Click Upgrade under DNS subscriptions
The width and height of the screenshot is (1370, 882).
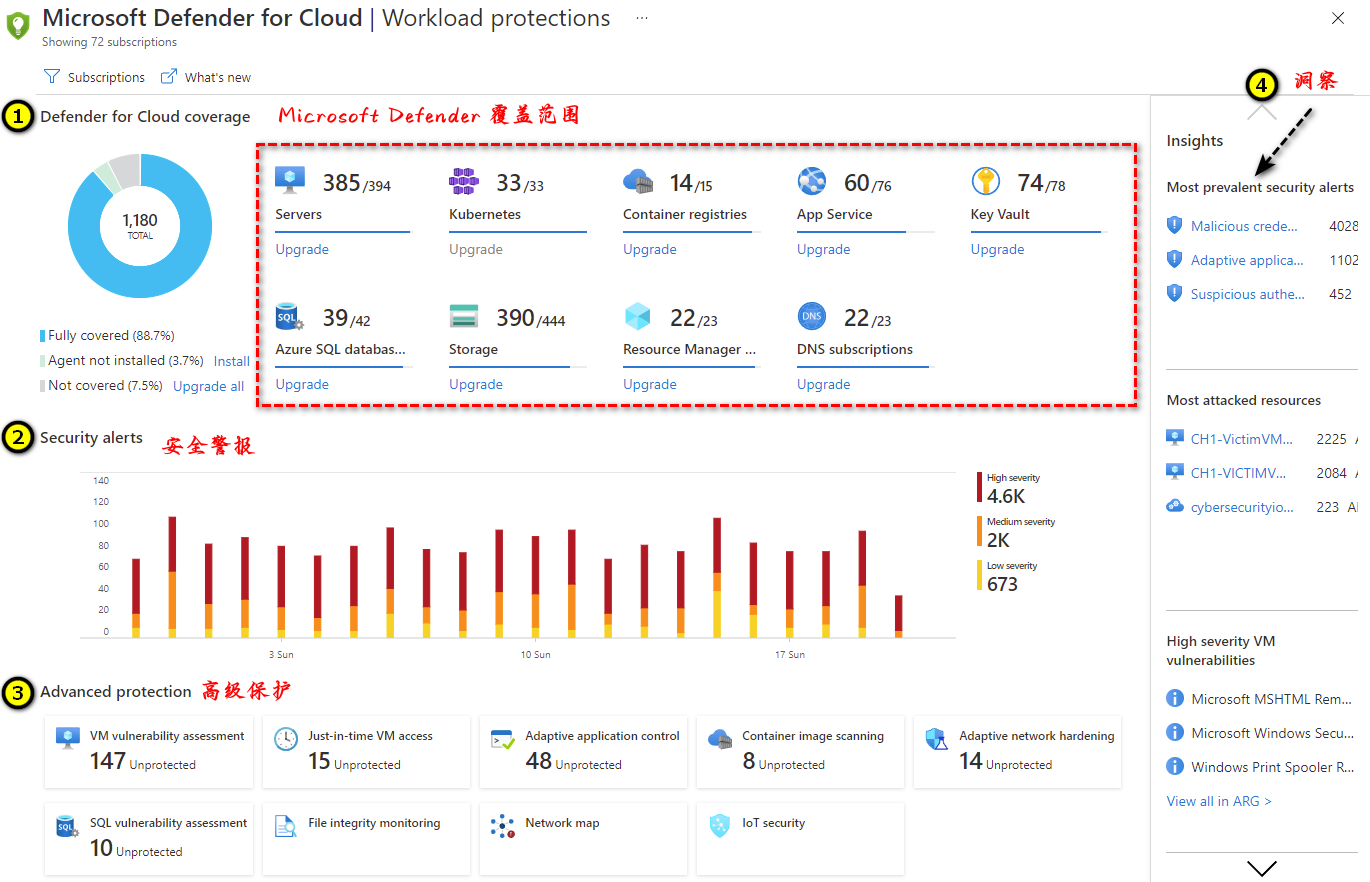(x=824, y=384)
